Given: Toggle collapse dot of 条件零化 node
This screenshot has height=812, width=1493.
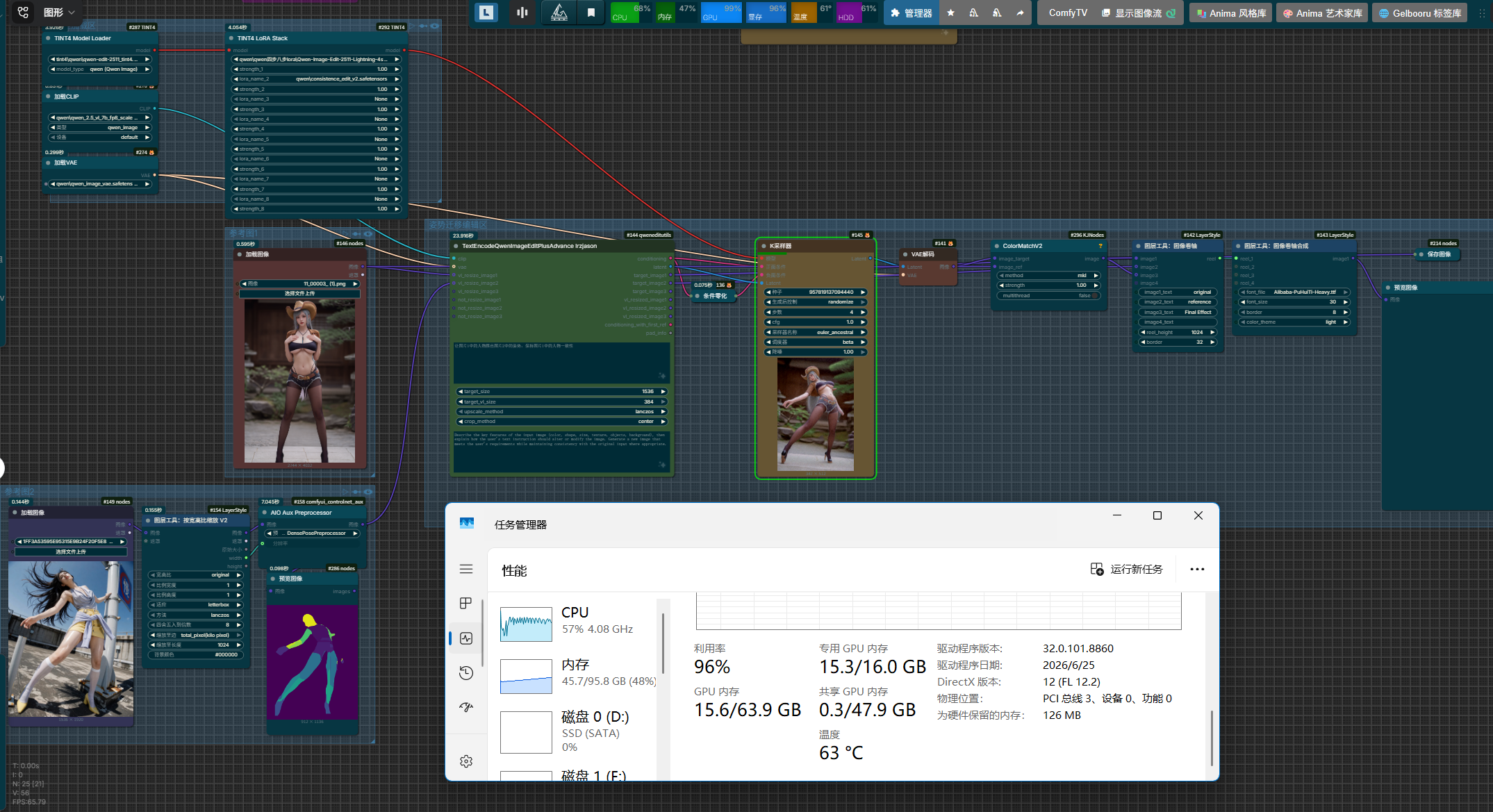Looking at the screenshot, I should pyautogui.click(x=697, y=296).
